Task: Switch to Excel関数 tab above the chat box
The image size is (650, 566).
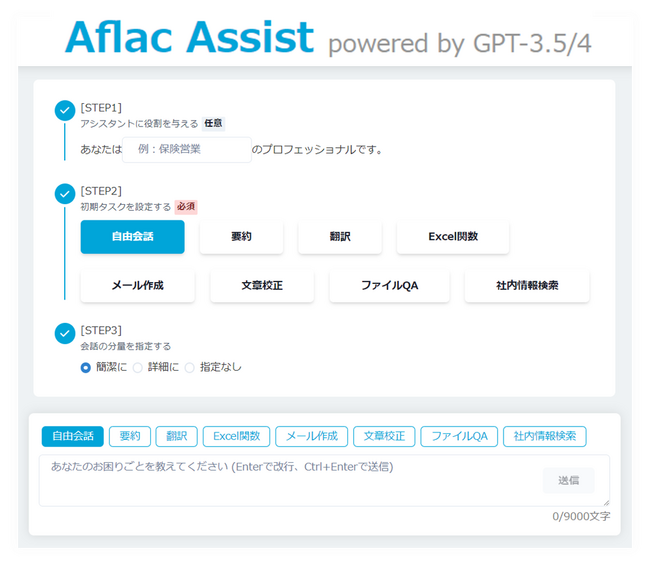Action: pos(236,436)
